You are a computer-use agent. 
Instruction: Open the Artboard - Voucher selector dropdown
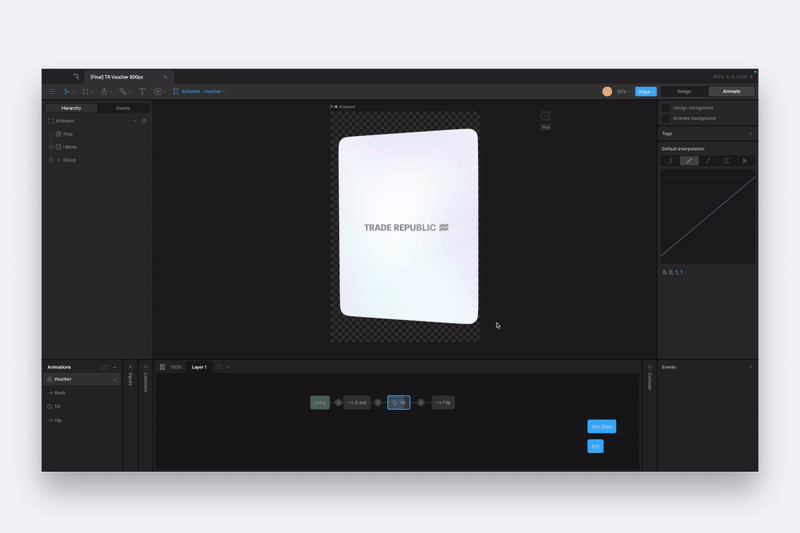point(200,92)
